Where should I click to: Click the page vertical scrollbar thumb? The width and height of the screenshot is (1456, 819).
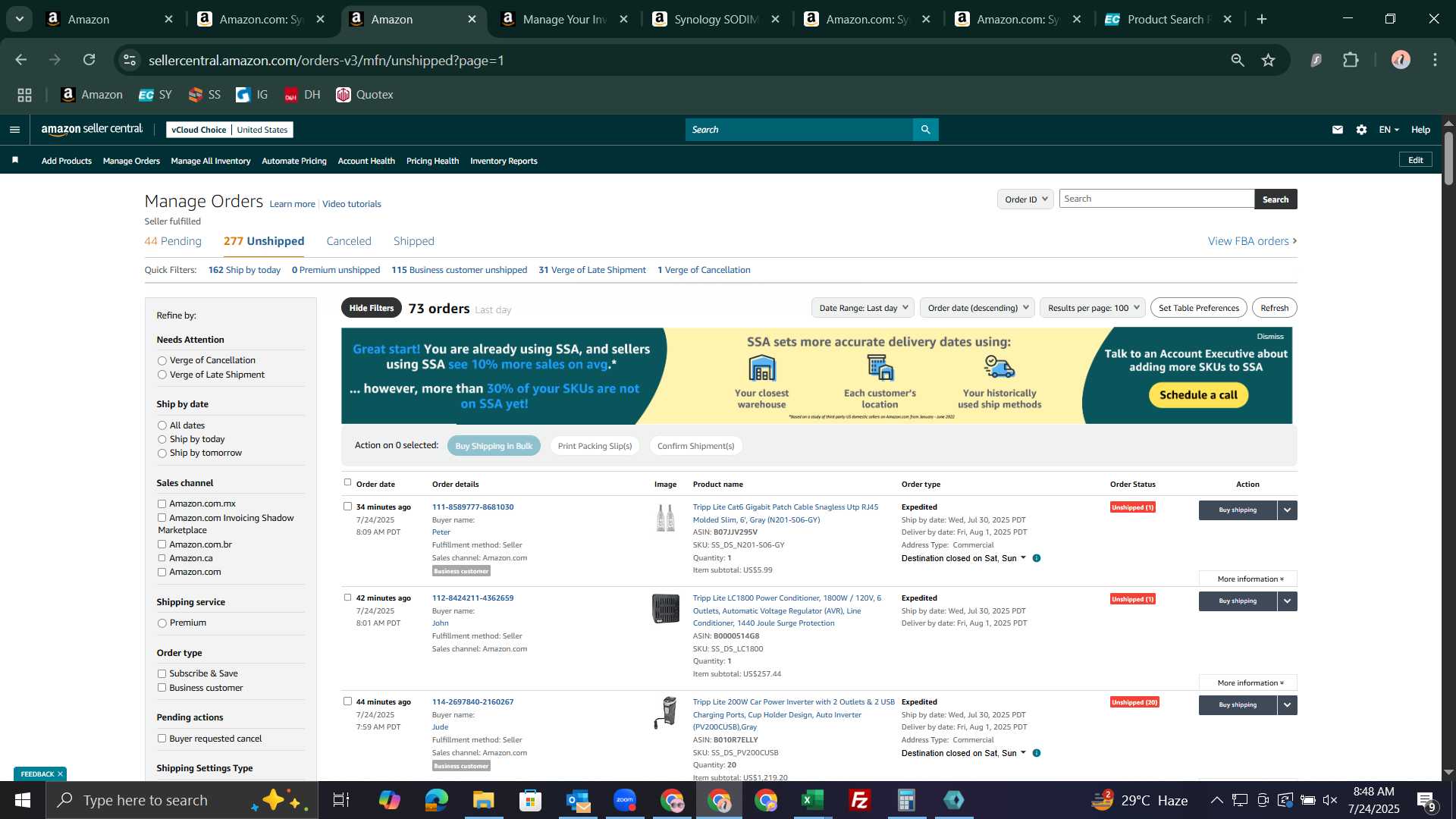[1448, 158]
